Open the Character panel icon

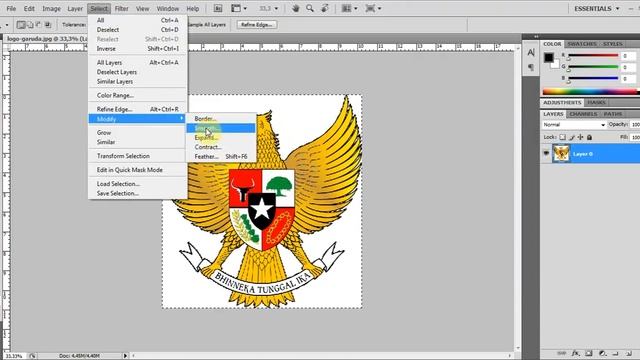click(x=531, y=53)
